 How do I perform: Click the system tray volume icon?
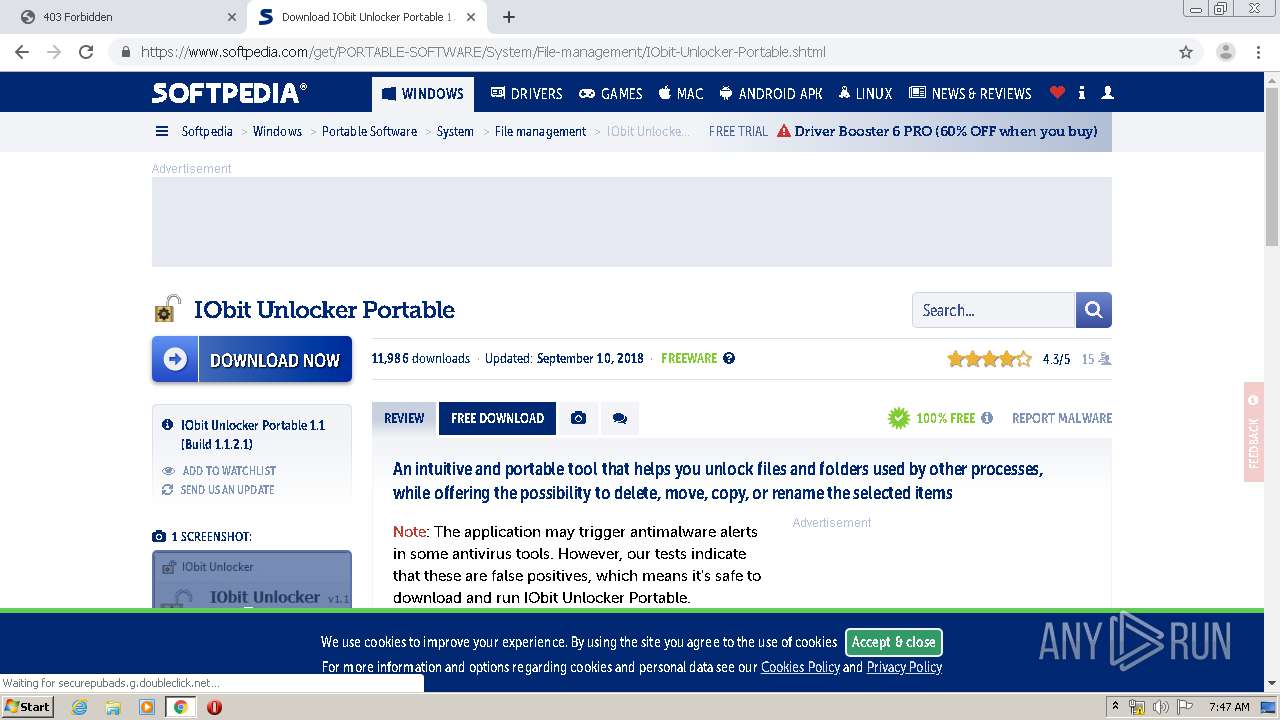click(1161, 707)
